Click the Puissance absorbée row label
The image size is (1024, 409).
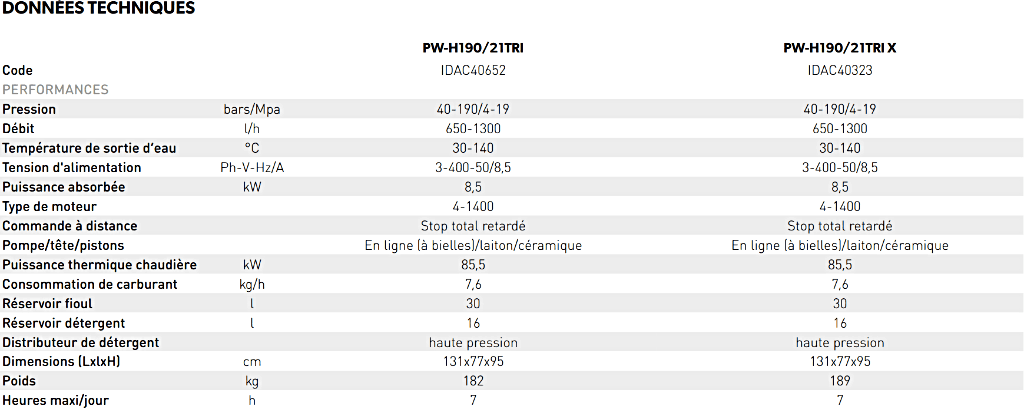[64, 187]
